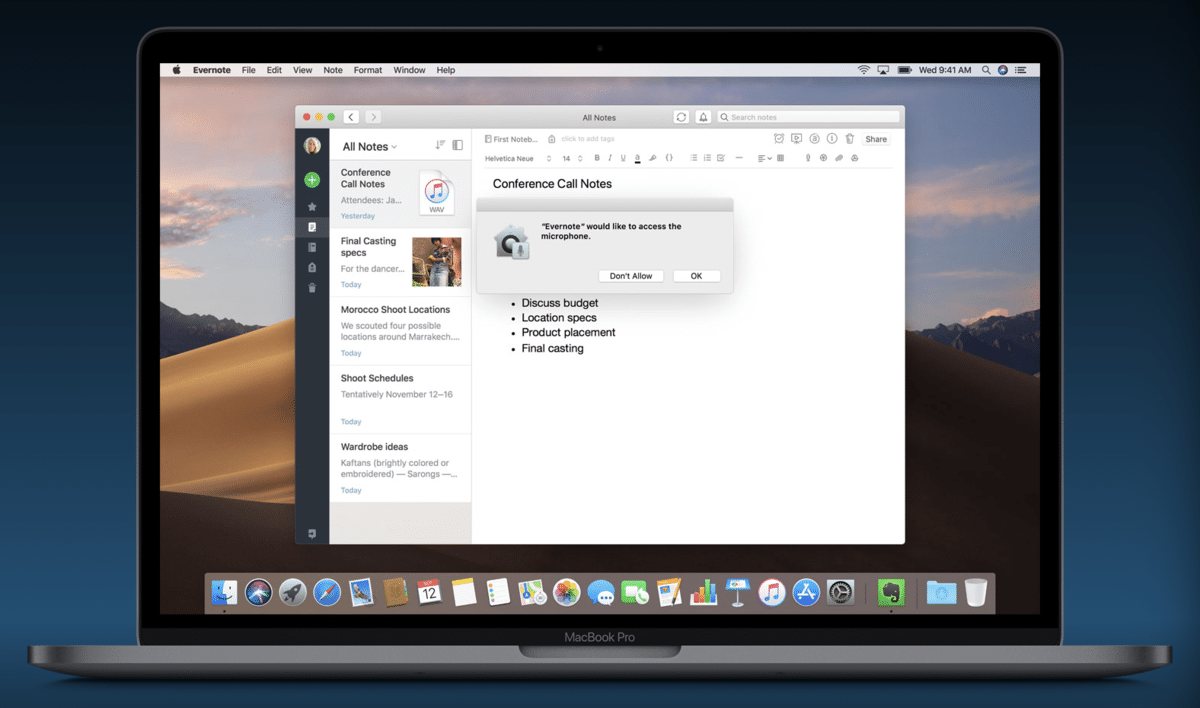Toggle underline formatting

(623, 158)
